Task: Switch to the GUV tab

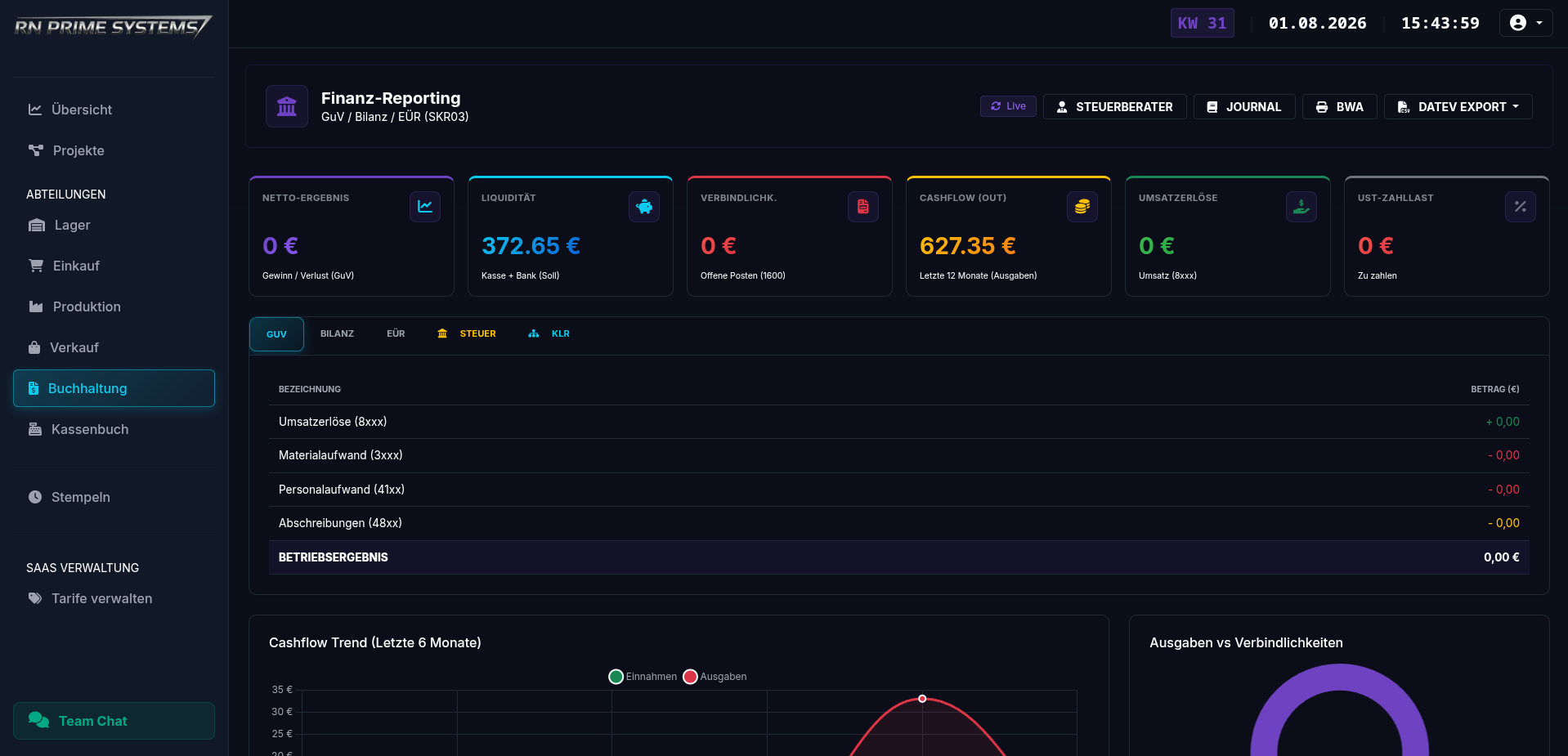Action: [276, 334]
